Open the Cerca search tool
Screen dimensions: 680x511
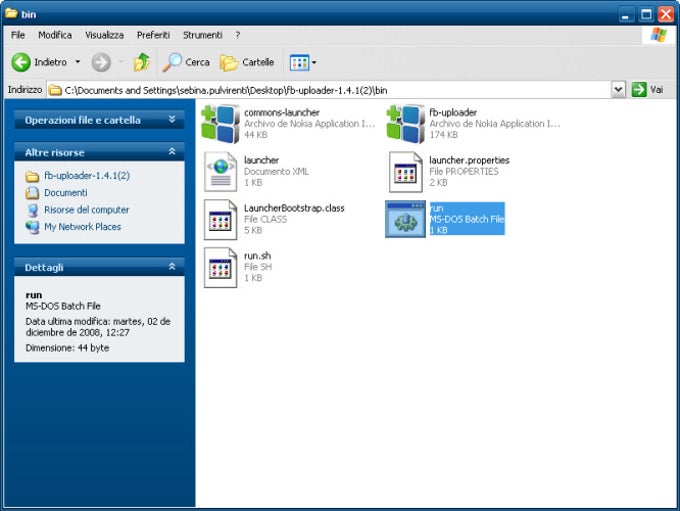pyautogui.click(x=186, y=62)
